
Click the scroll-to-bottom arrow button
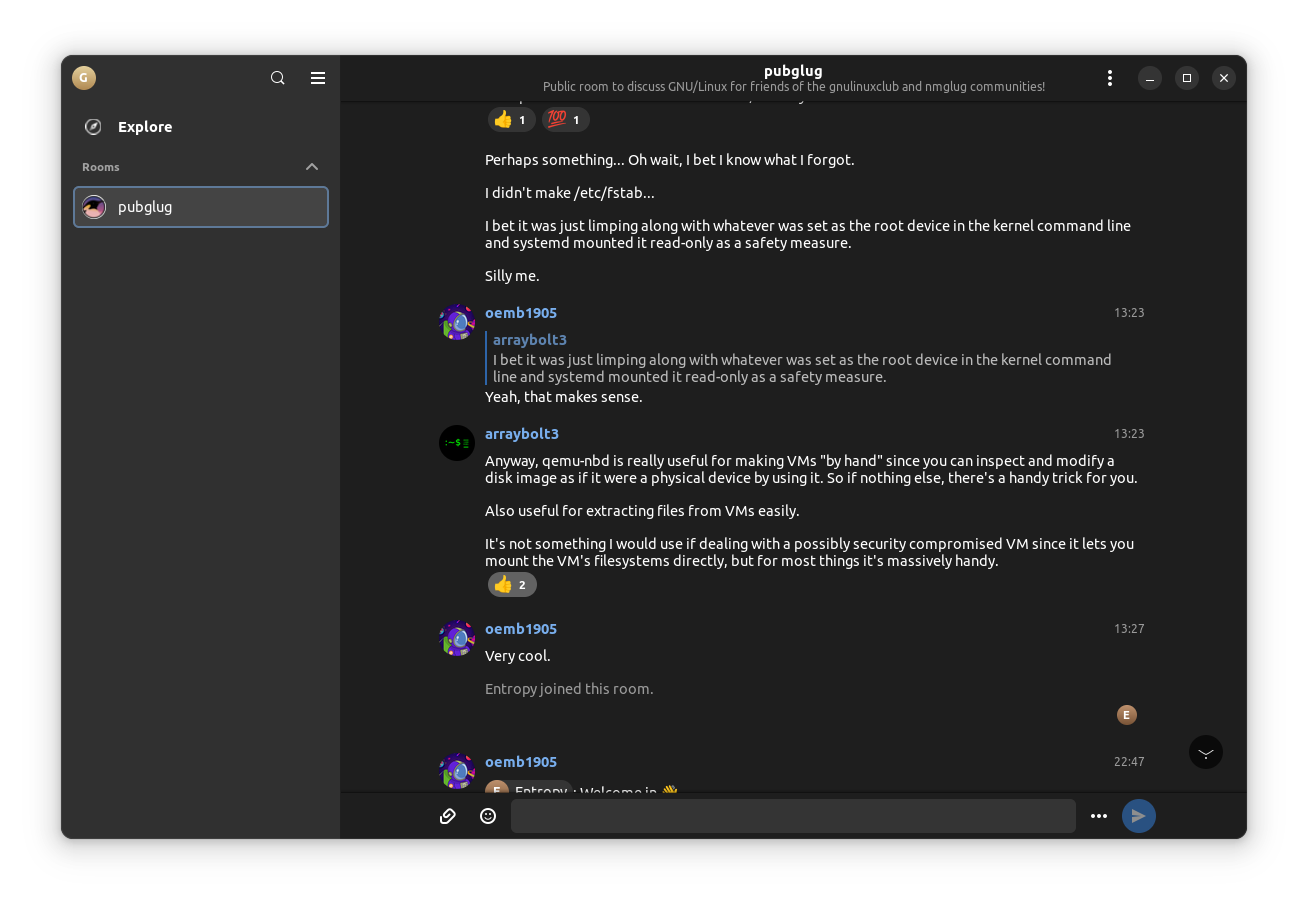click(1205, 751)
